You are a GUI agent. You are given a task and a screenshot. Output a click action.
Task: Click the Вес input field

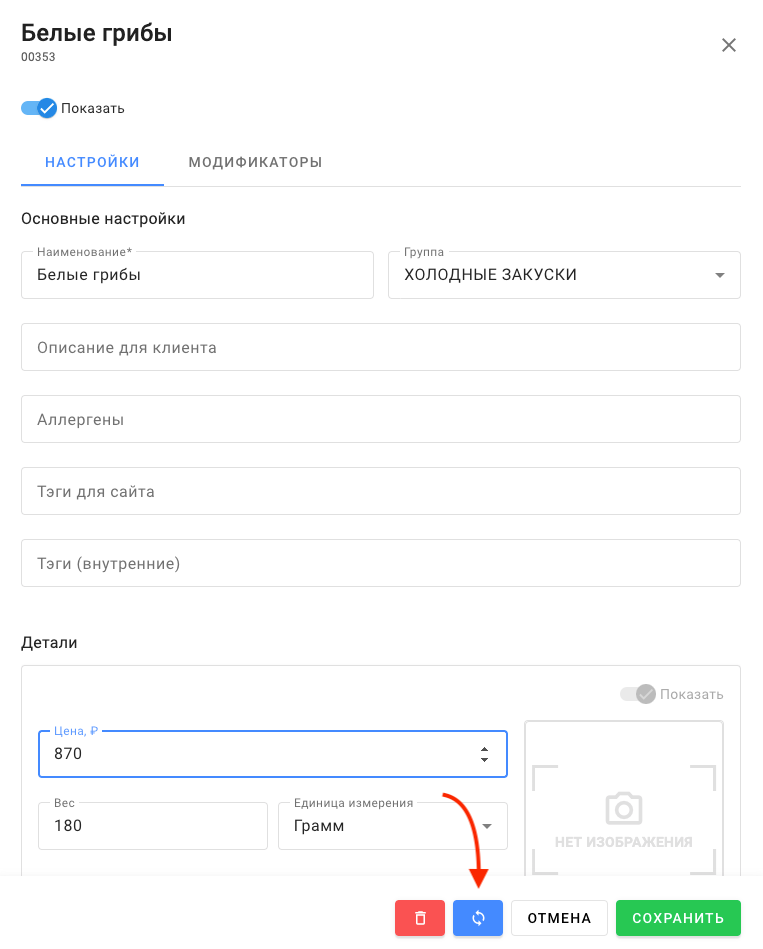pos(152,826)
